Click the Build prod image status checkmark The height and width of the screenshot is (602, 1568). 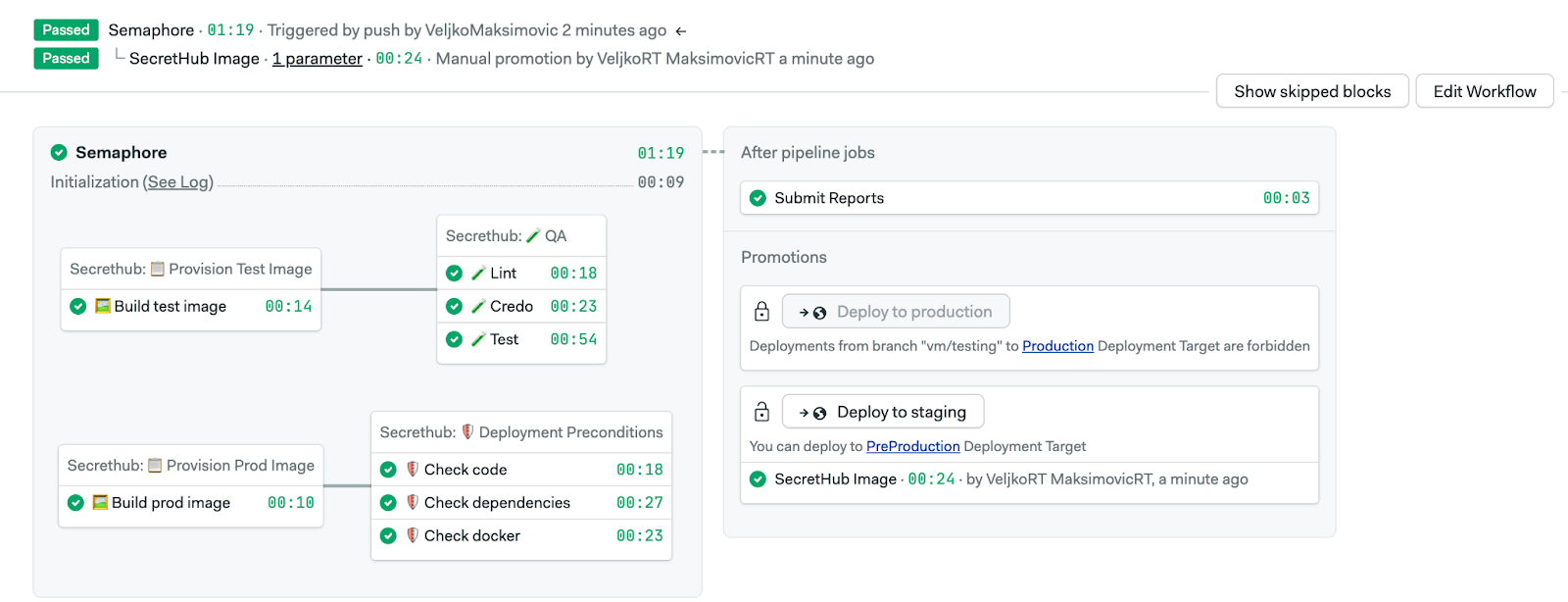click(x=75, y=503)
